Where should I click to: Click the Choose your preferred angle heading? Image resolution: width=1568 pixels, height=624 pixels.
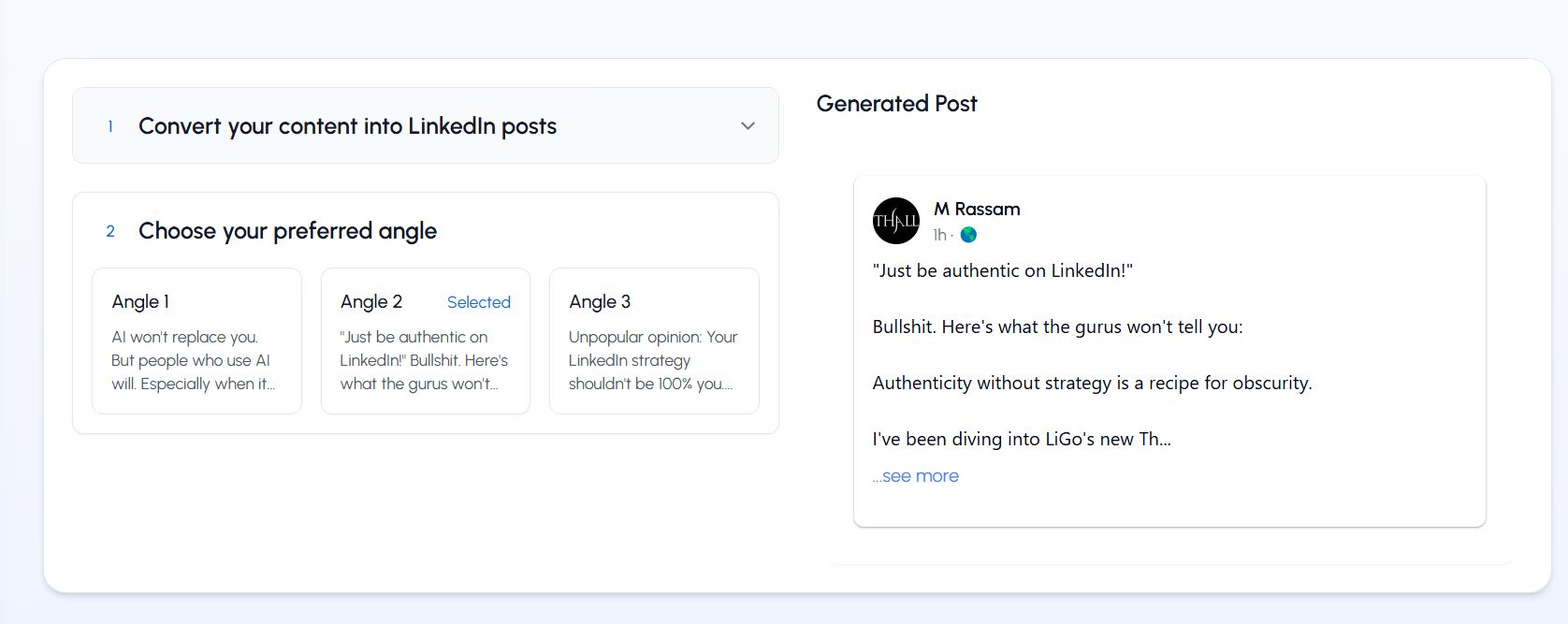(287, 231)
